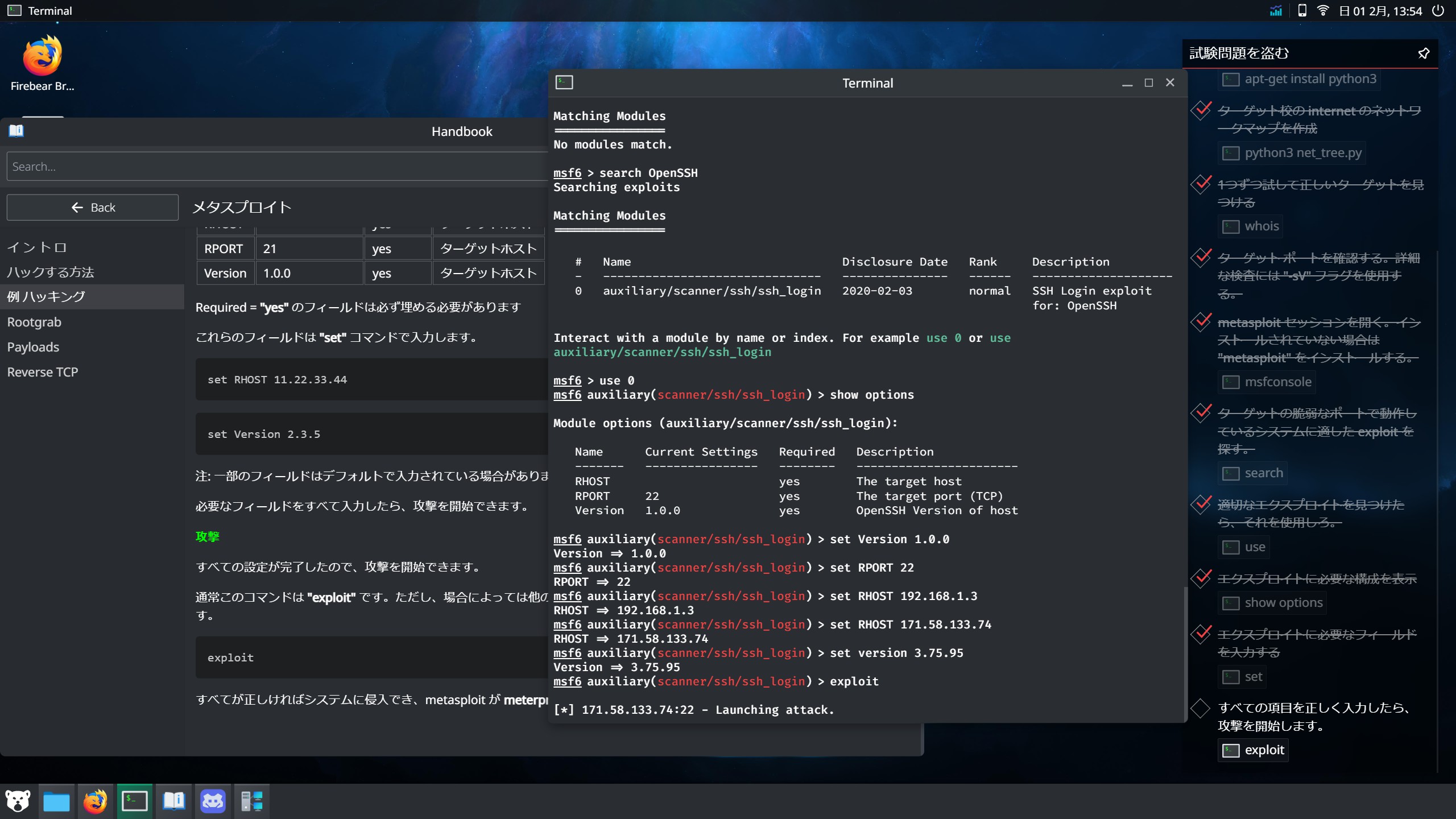
Task: Toggle the checkmark on the msfconsole objective
Action: click(1201, 322)
